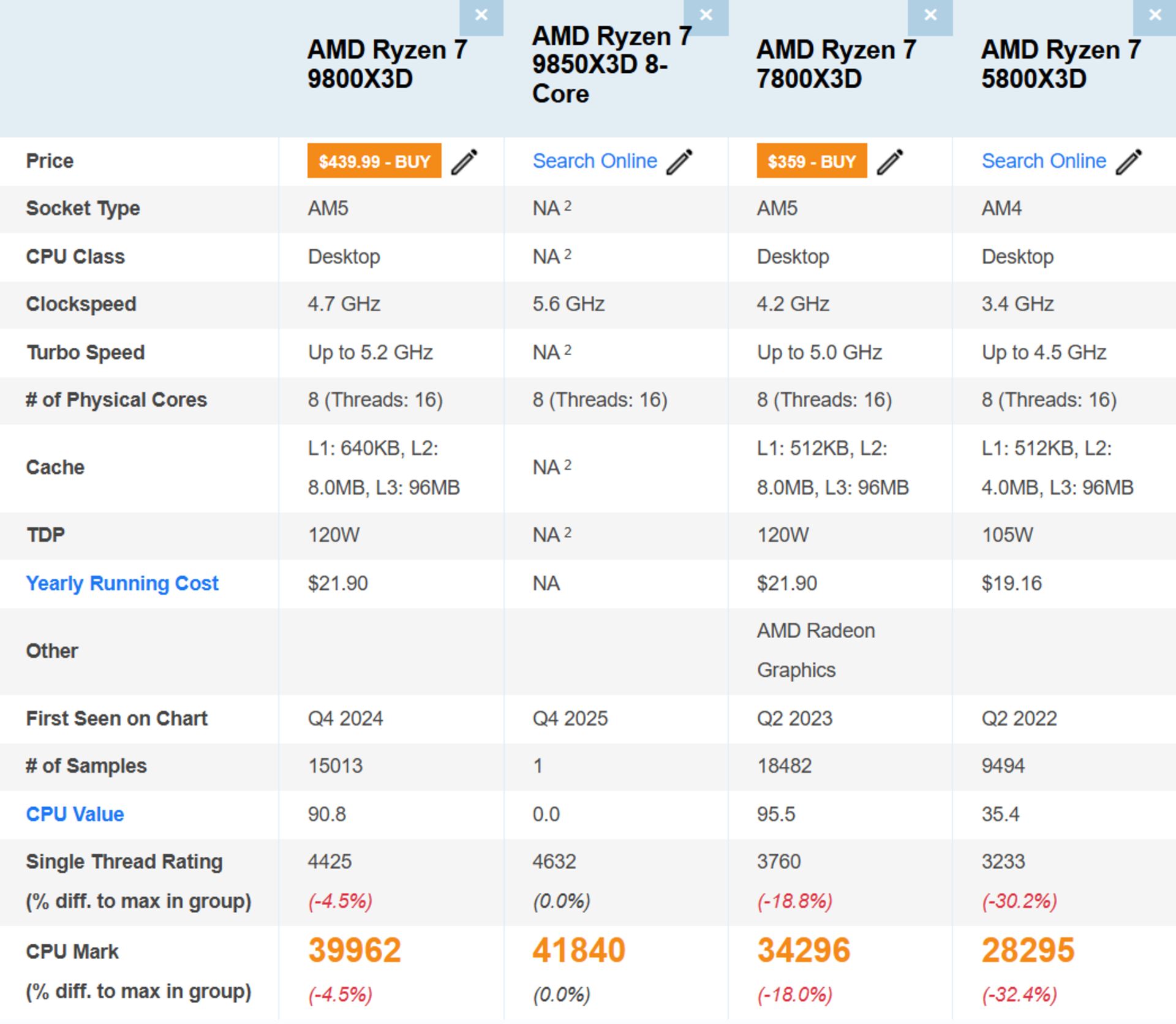
Task: Click the edit price pencil for Ryzen 7 5800X3D
Action: pyautogui.click(x=1127, y=161)
